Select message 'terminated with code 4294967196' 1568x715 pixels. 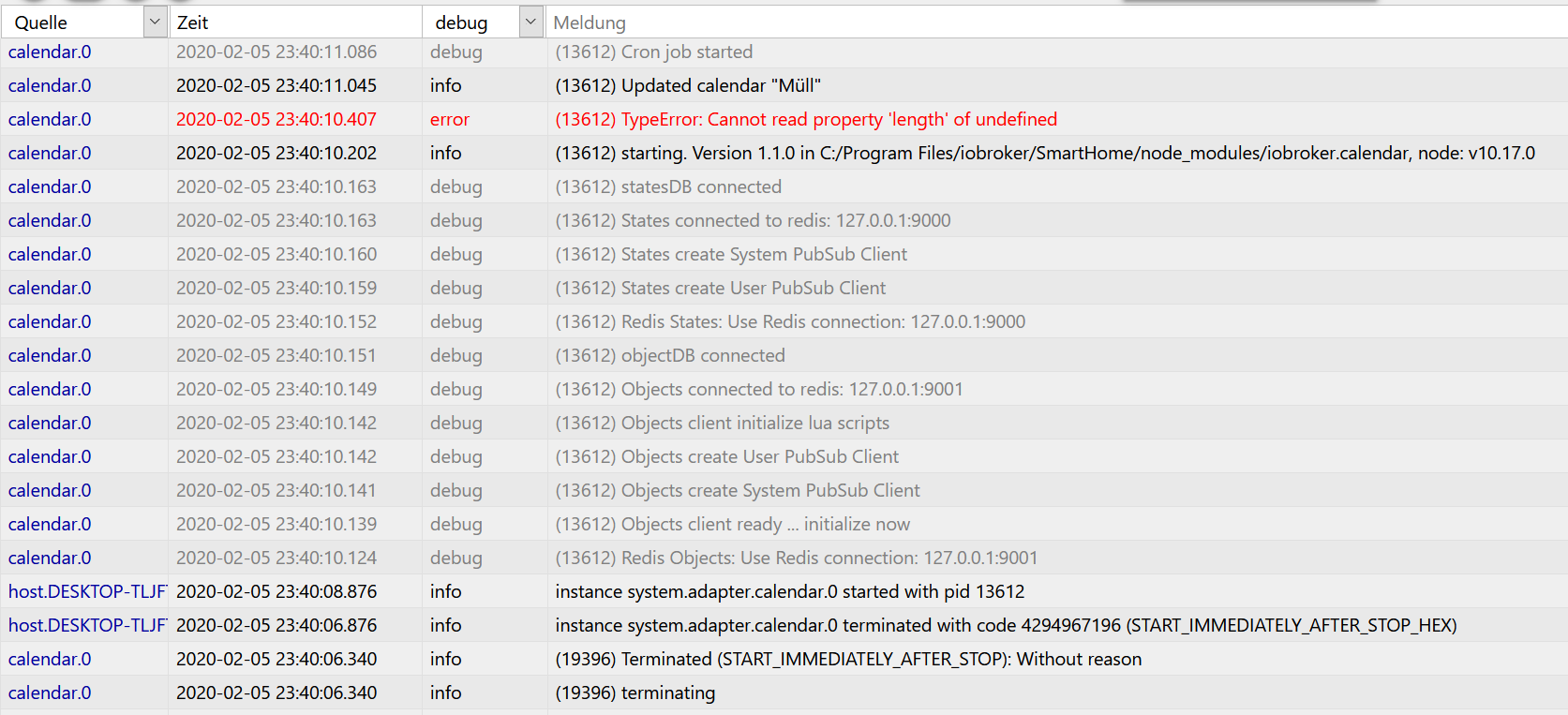1006,625
